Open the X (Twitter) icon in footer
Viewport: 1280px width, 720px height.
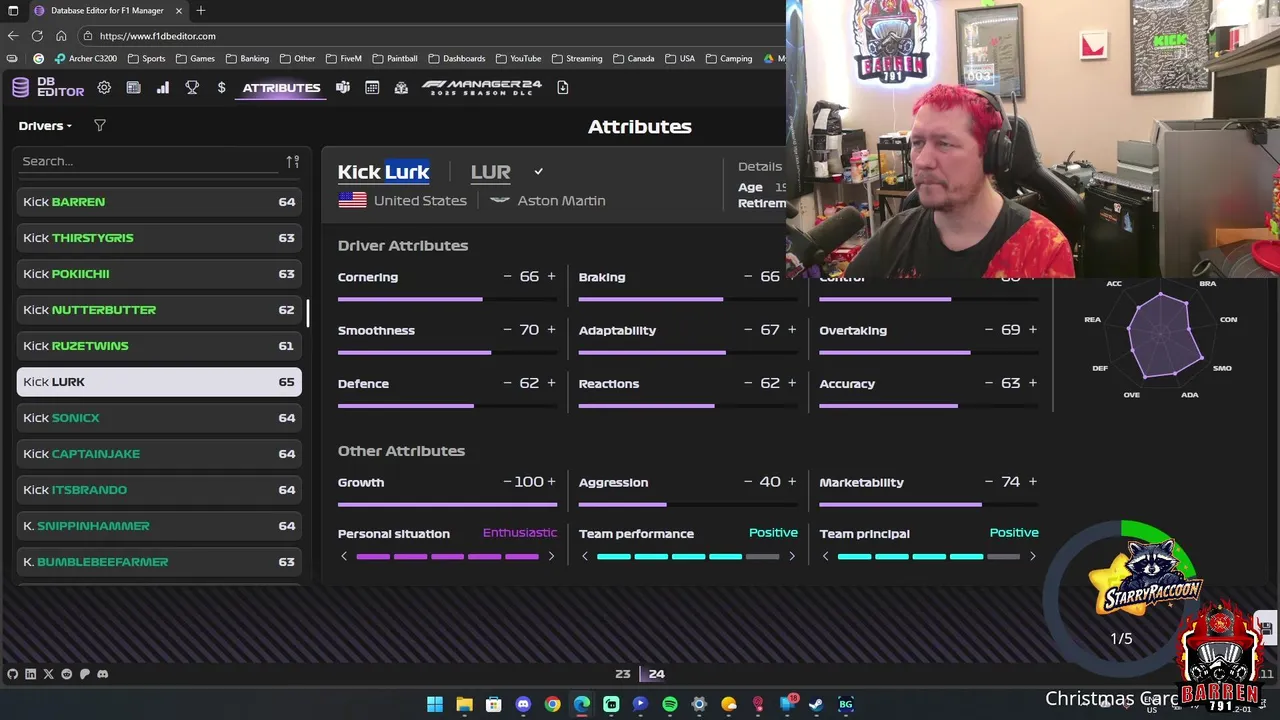[x=48, y=674]
